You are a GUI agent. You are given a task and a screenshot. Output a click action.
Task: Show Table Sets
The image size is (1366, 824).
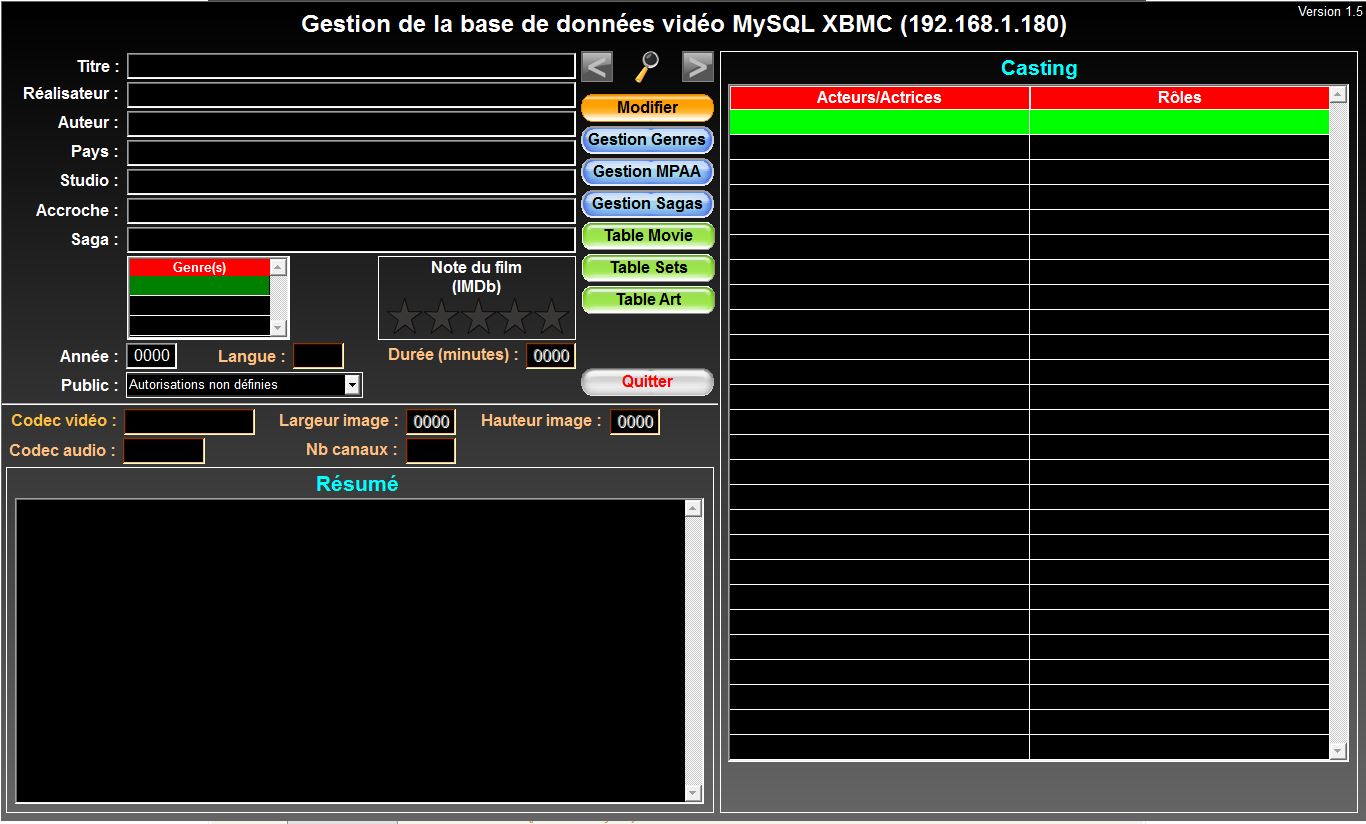pos(648,267)
